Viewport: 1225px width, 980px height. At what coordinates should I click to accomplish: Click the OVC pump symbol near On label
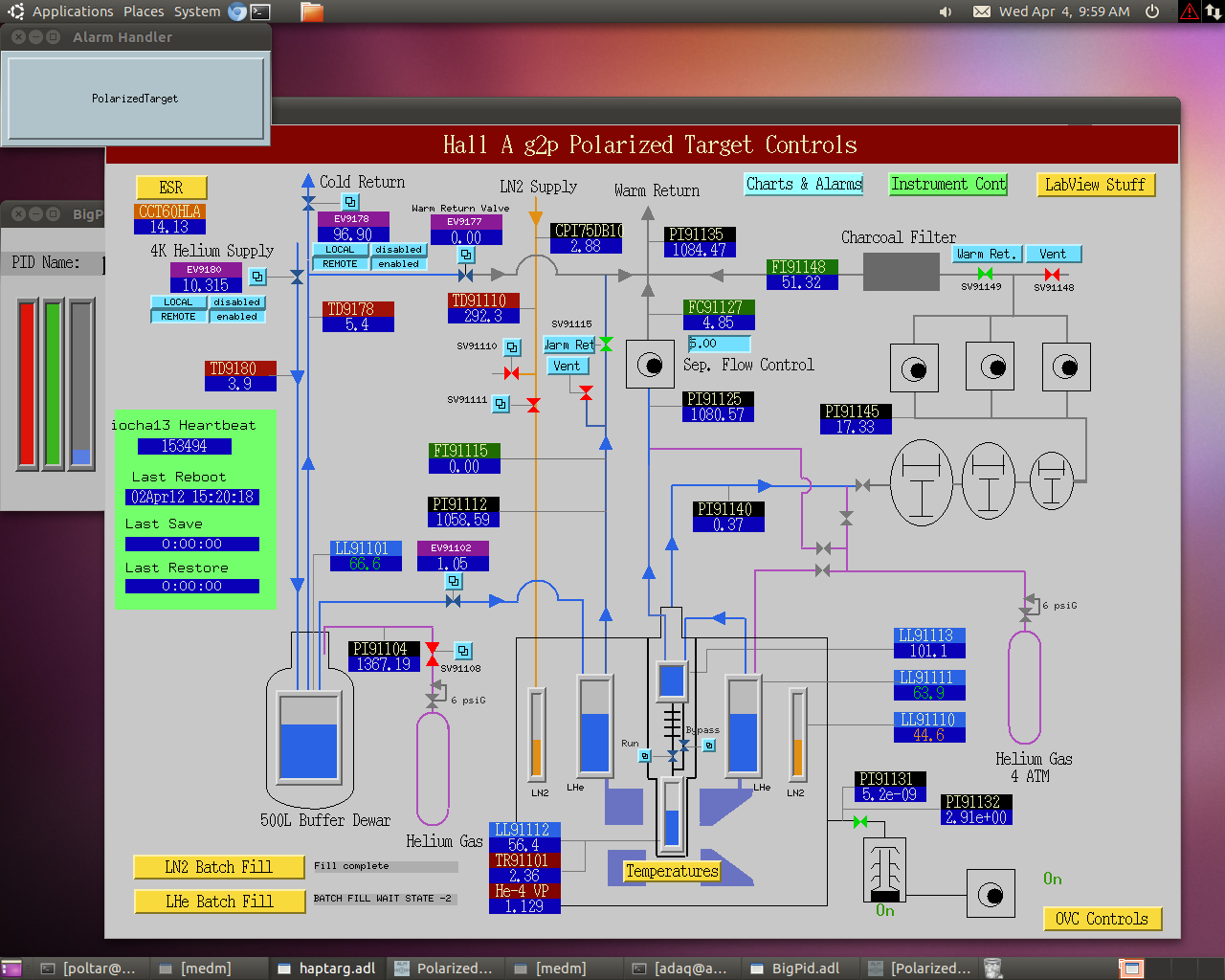click(x=991, y=894)
